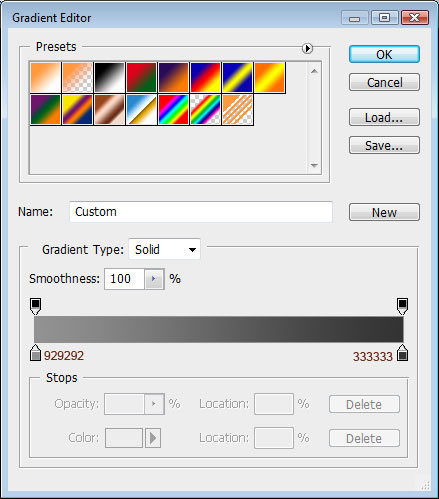Select the violet, green, orange gradient preset
This screenshot has height=499, width=439.
(46, 109)
